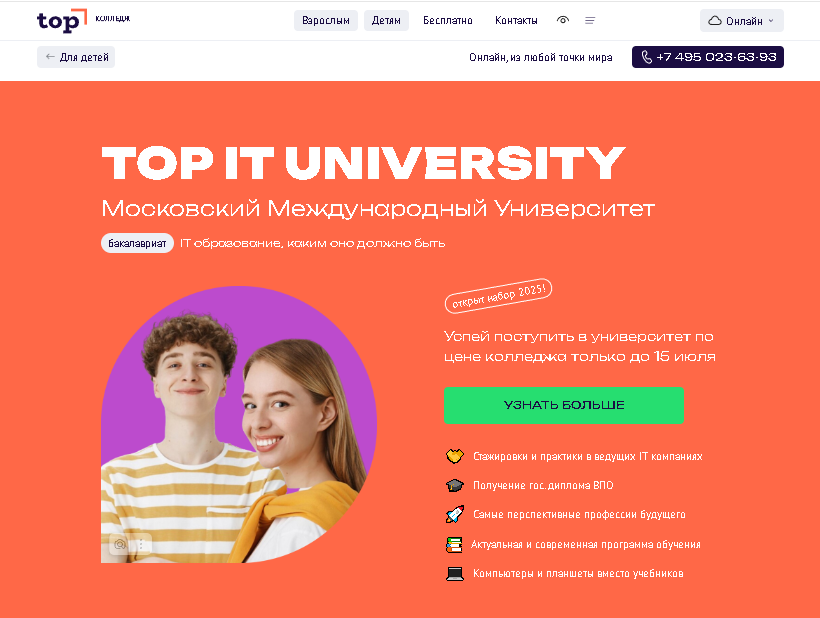
Task: Click the graduation cap diploma icon
Action: tap(454, 485)
